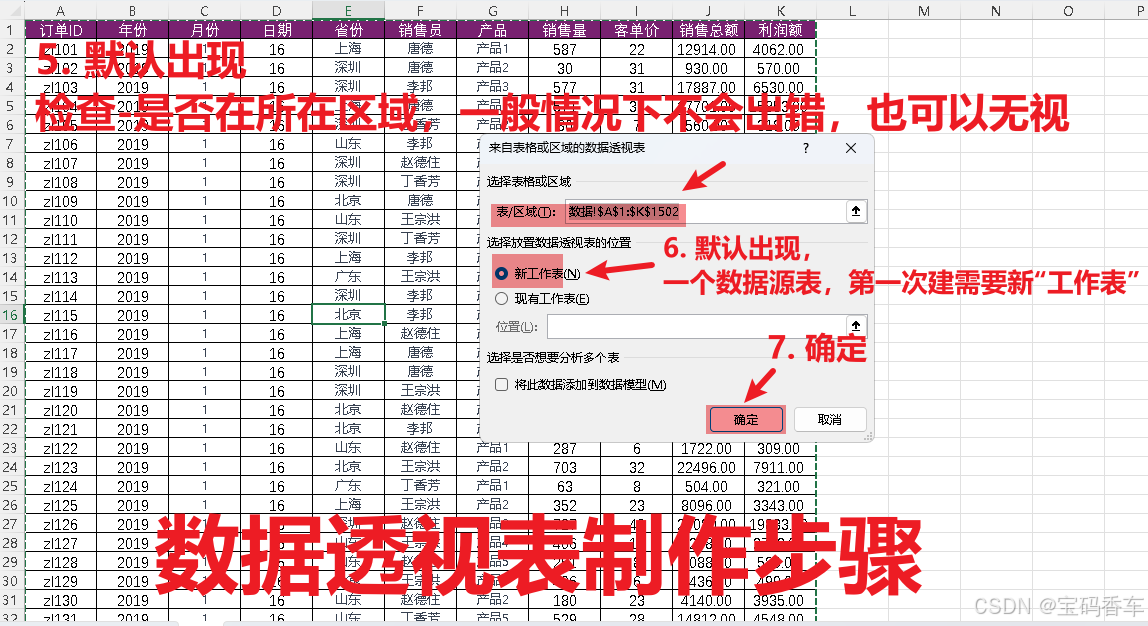Screen dimensions: 1148x626
Task: Click 产品1 cell in row 2
Action: tap(492, 49)
